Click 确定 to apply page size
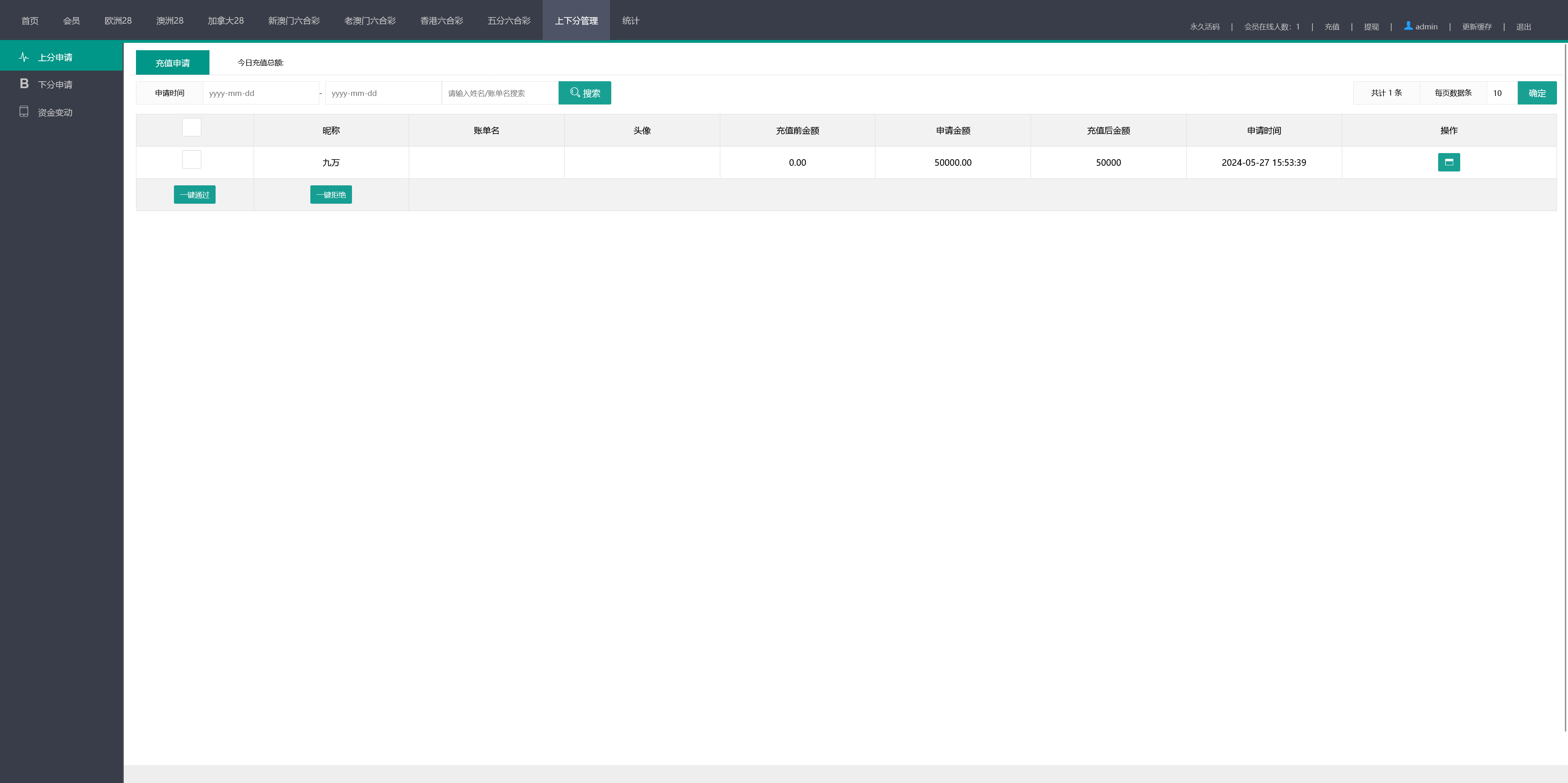Viewport: 1568px width, 783px height. click(1536, 93)
